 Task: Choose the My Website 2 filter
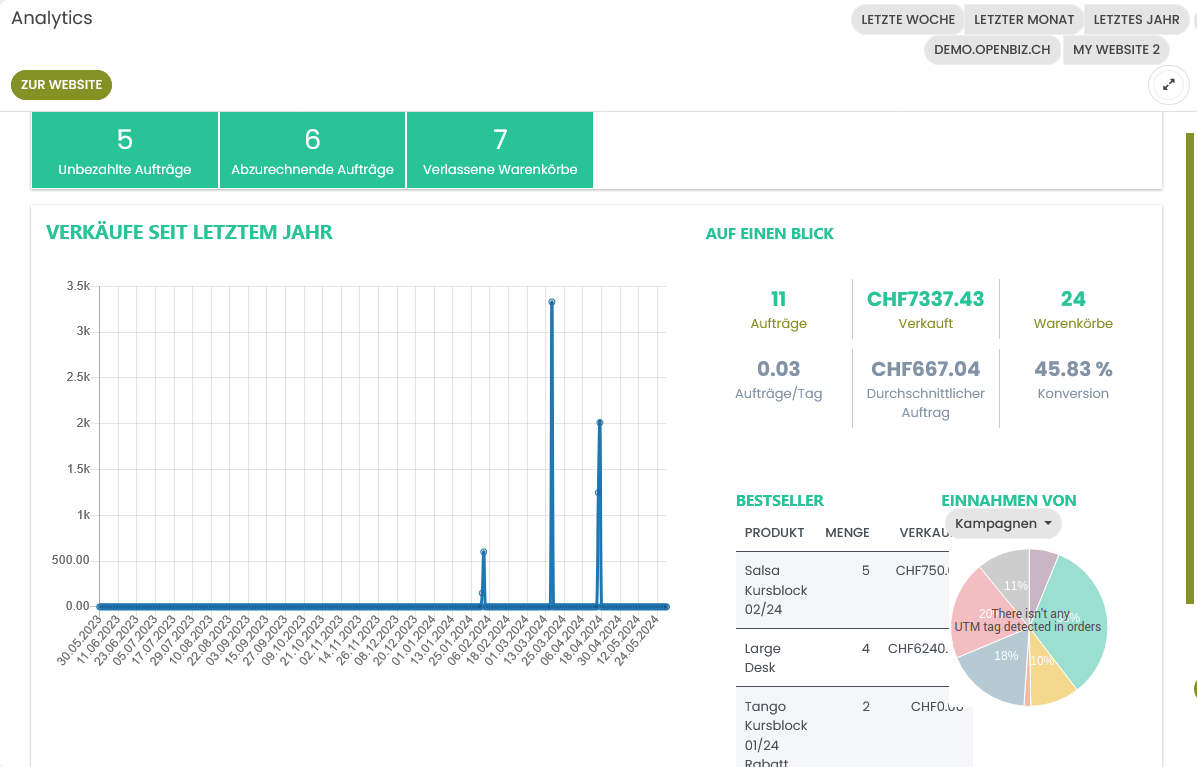pos(1116,49)
